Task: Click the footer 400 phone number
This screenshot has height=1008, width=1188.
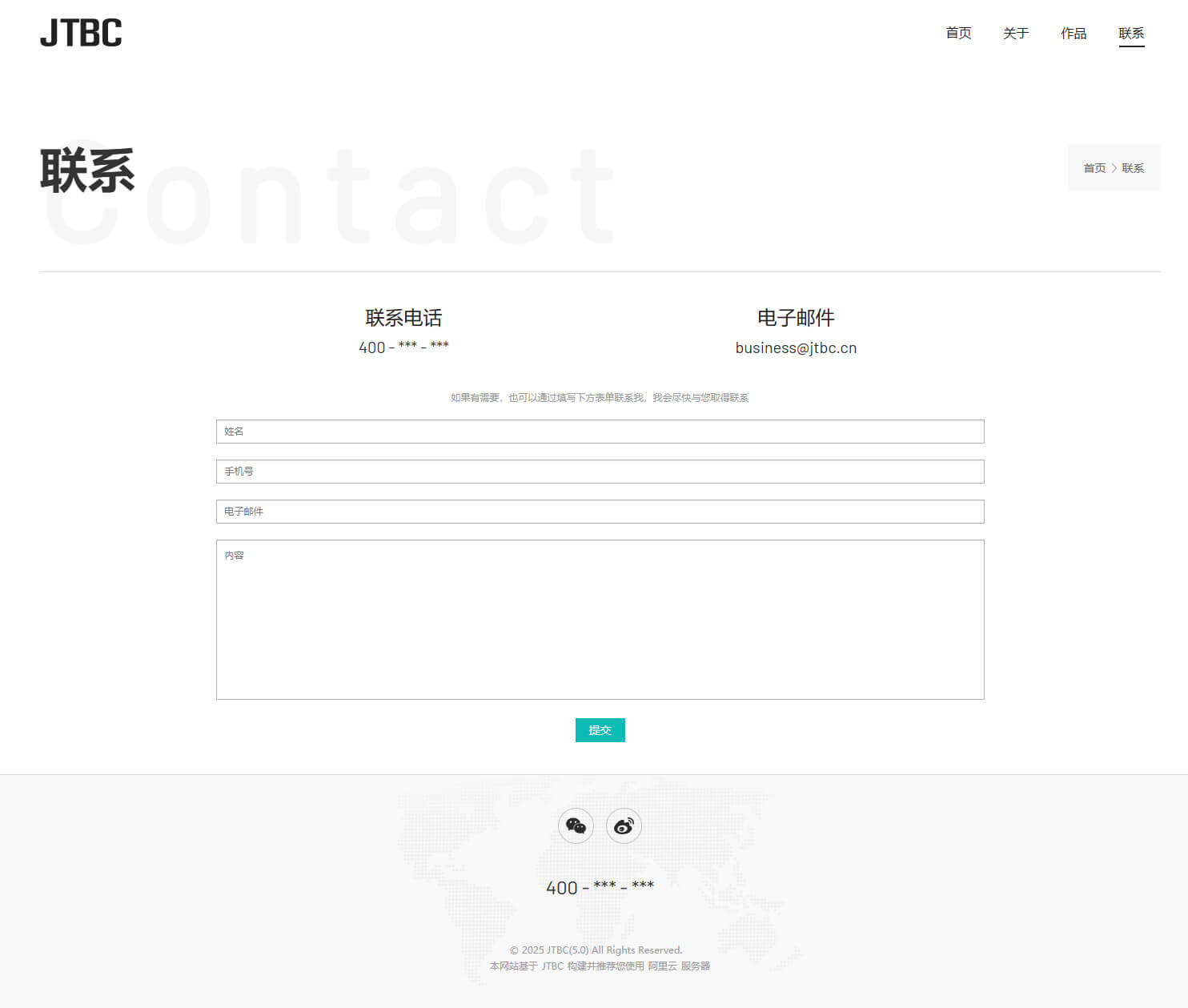Action: 600,887
